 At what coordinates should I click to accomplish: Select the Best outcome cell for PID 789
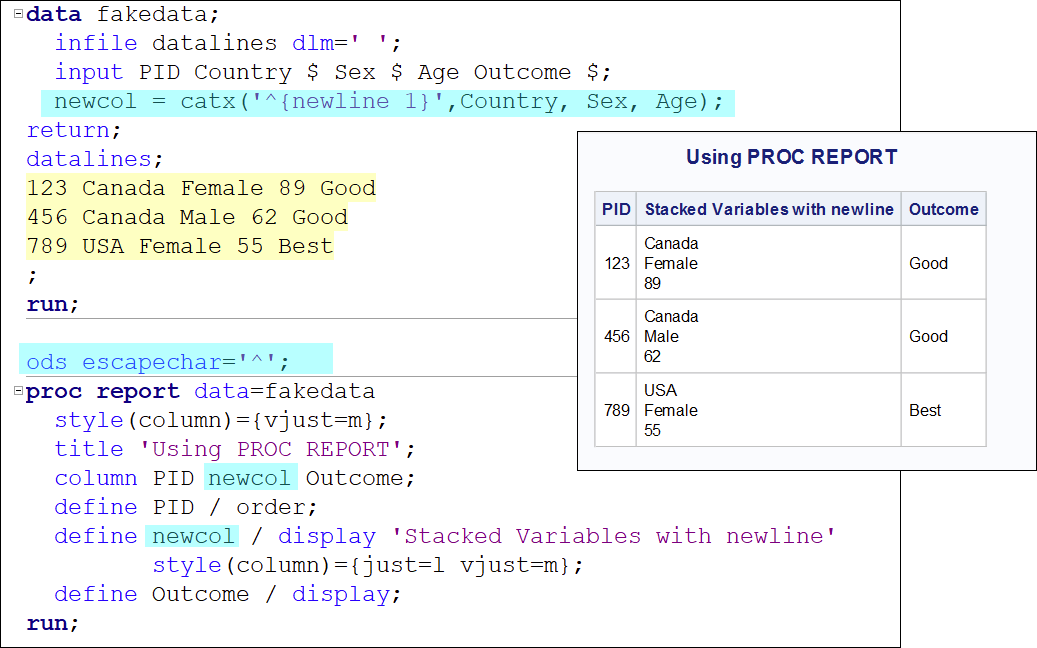924,410
